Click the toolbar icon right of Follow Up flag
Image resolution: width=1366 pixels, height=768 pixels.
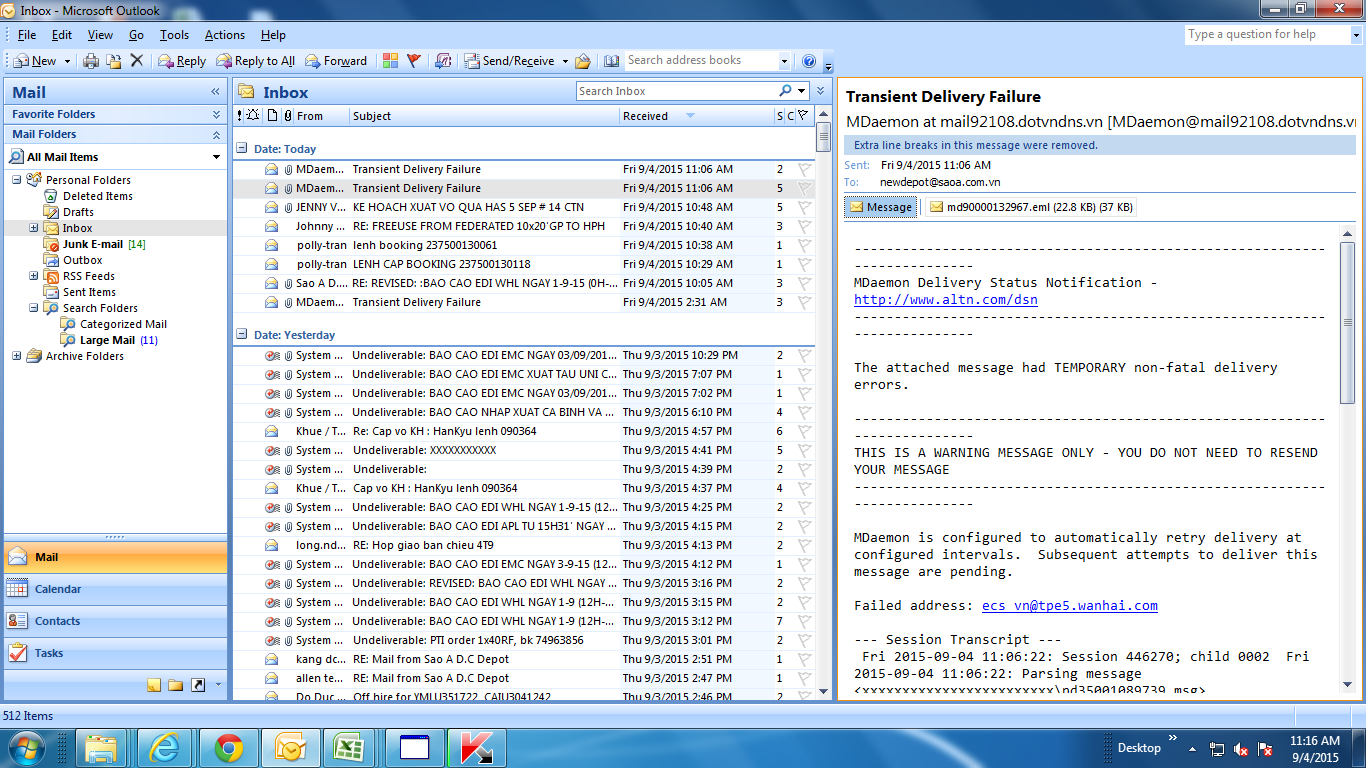[x=443, y=61]
